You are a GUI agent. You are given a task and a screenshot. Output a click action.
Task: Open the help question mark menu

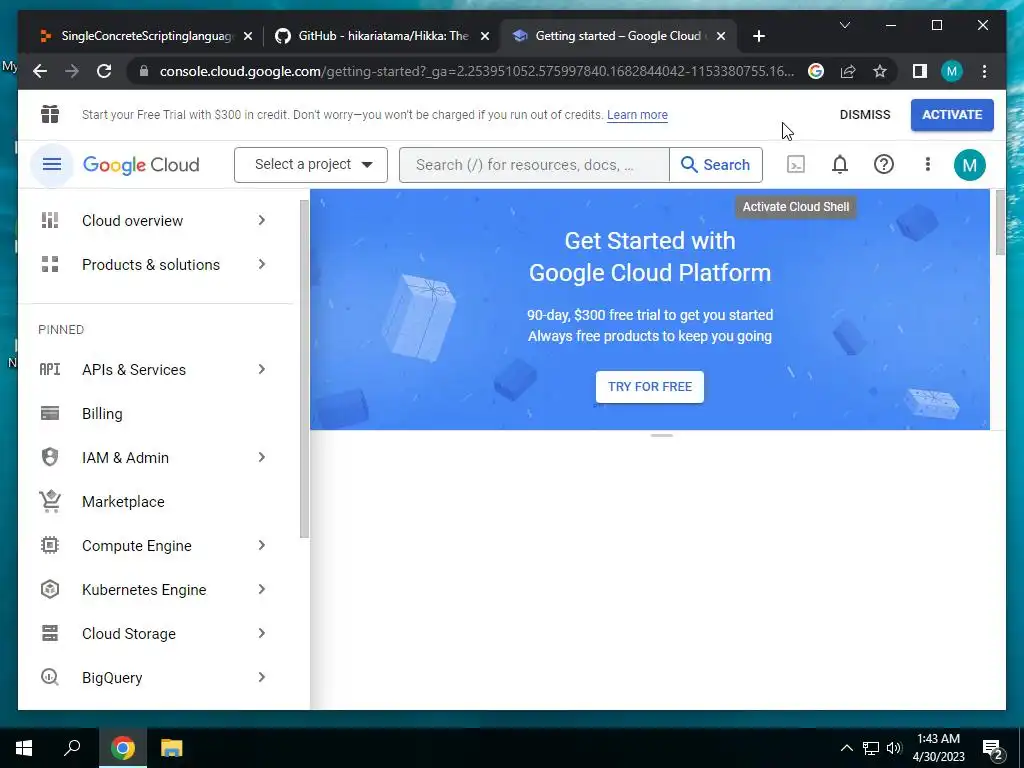coord(884,165)
